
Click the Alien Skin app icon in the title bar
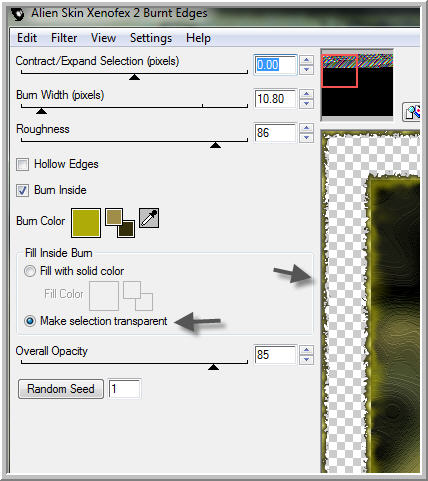[x=18, y=14]
